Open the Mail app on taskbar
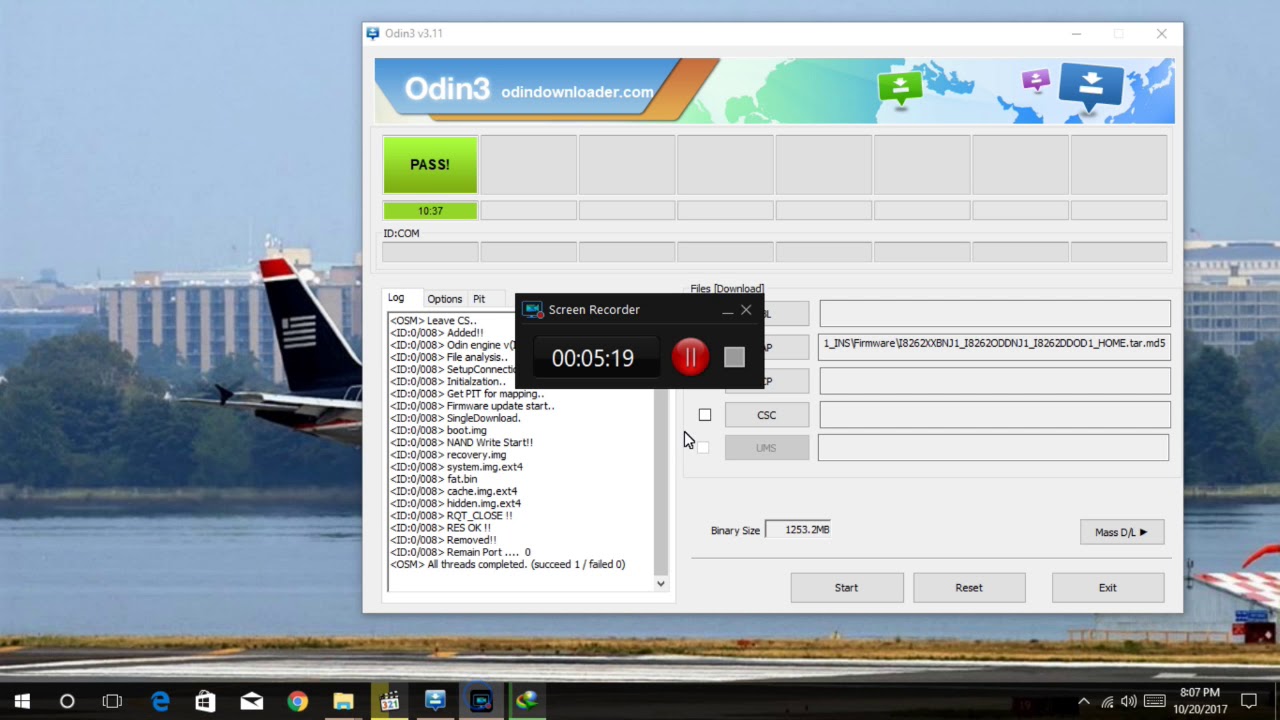 pos(251,701)
